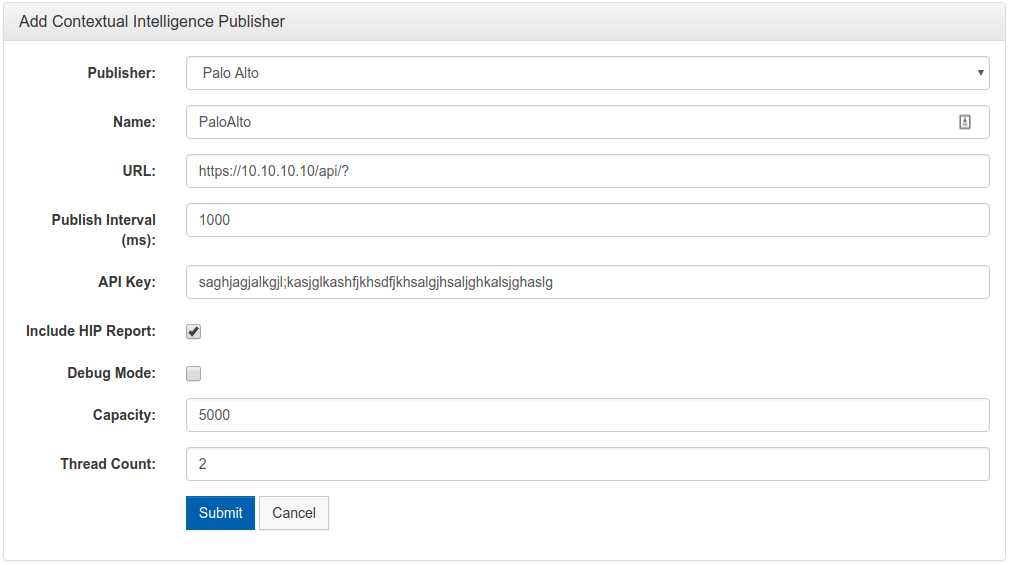Click the Thread Count field showing 2
Viewport: 1010px width, 565px height.
click(x=587, y=464)
